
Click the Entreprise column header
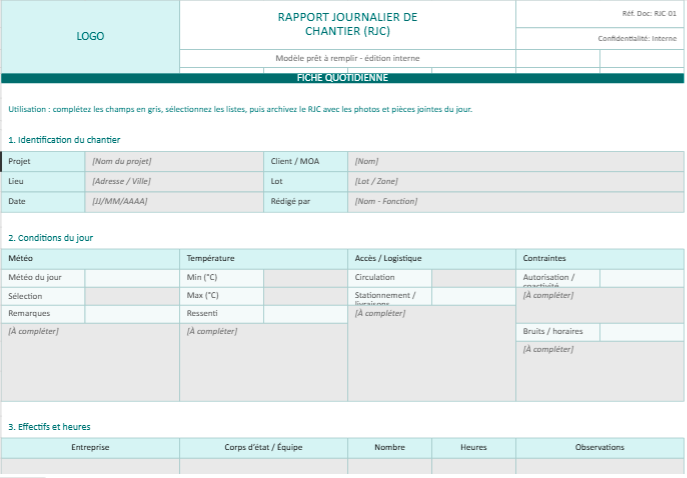pyautogui.click(x=90, y=448)
